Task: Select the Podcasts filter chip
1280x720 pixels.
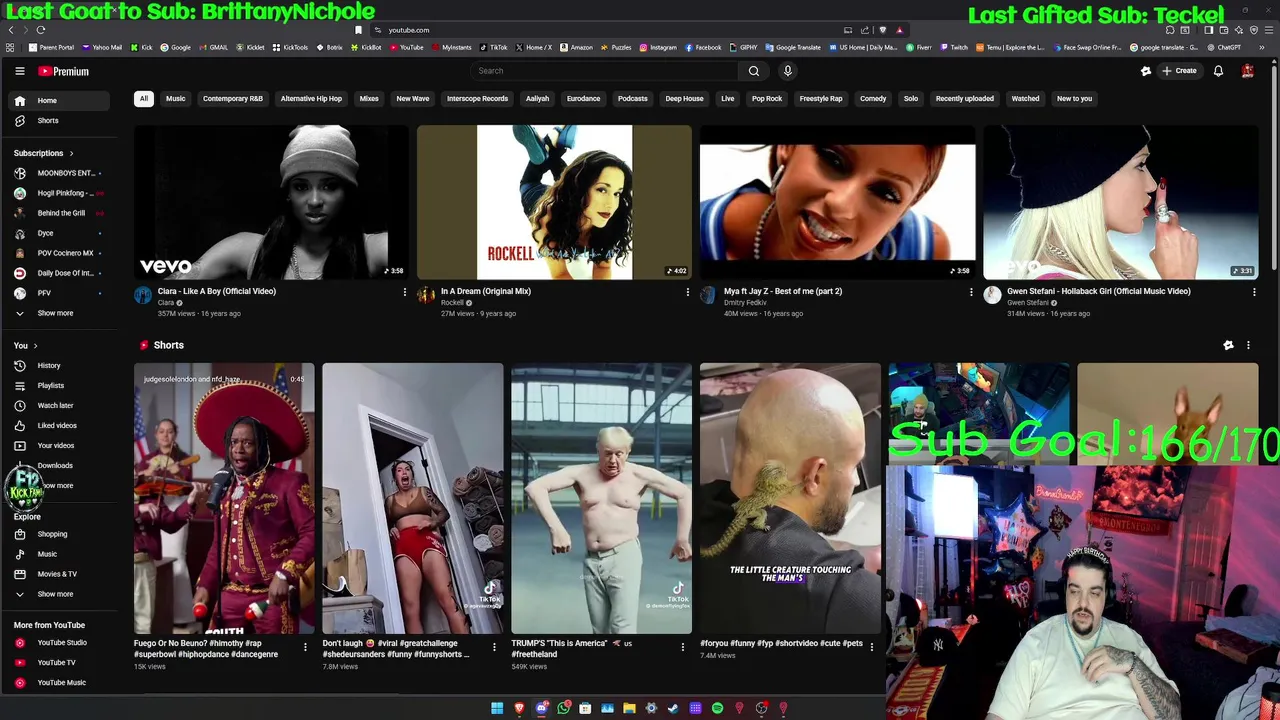Action: [633, 99]
